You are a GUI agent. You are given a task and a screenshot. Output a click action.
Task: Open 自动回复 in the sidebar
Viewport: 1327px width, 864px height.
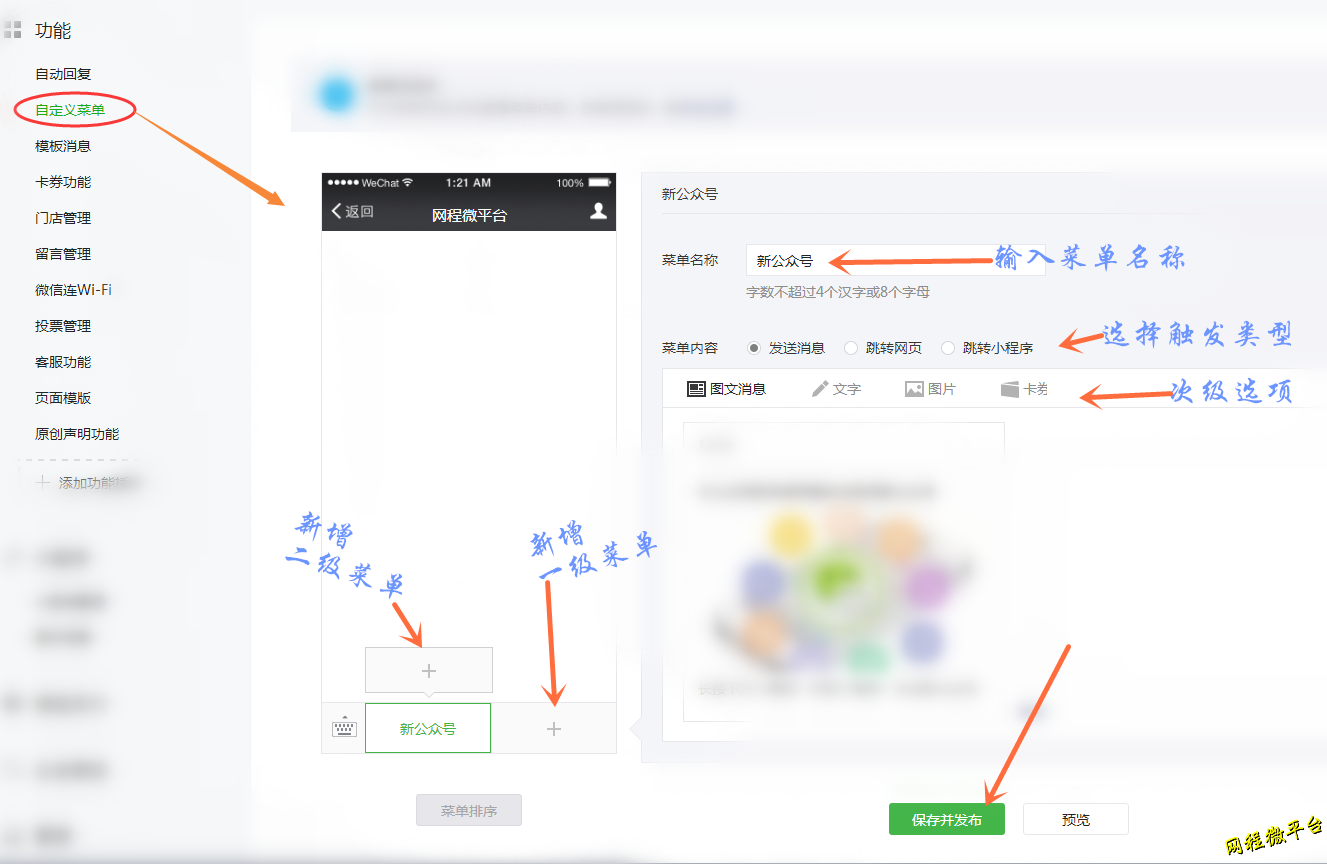63,74
